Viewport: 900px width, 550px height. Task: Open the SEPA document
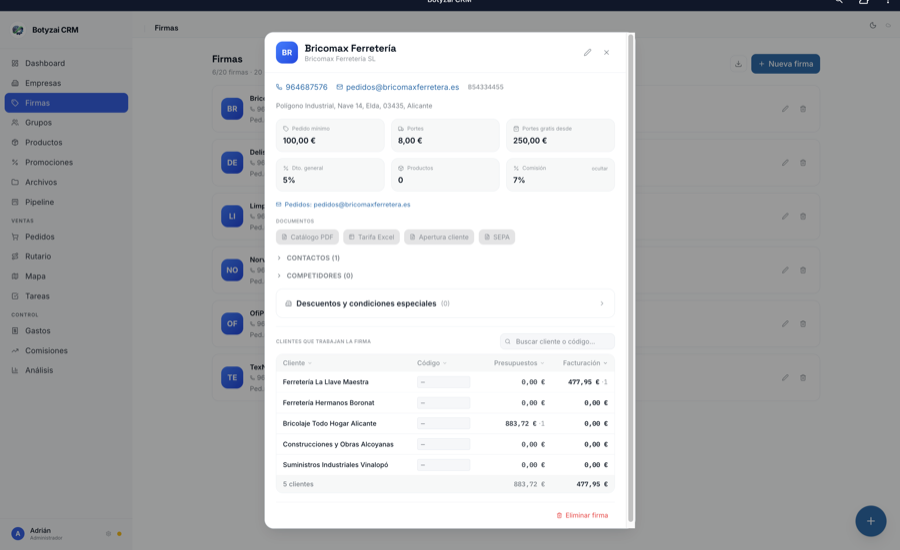496,237
